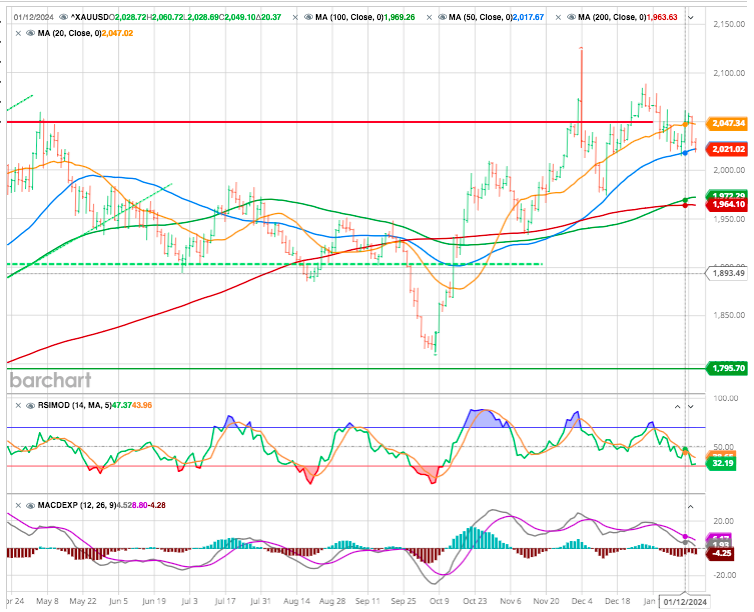Expand the RSIMOD pane options chevron
This screenshot has width=754, height=612.
pyautogui.click(x=690, y=408)
